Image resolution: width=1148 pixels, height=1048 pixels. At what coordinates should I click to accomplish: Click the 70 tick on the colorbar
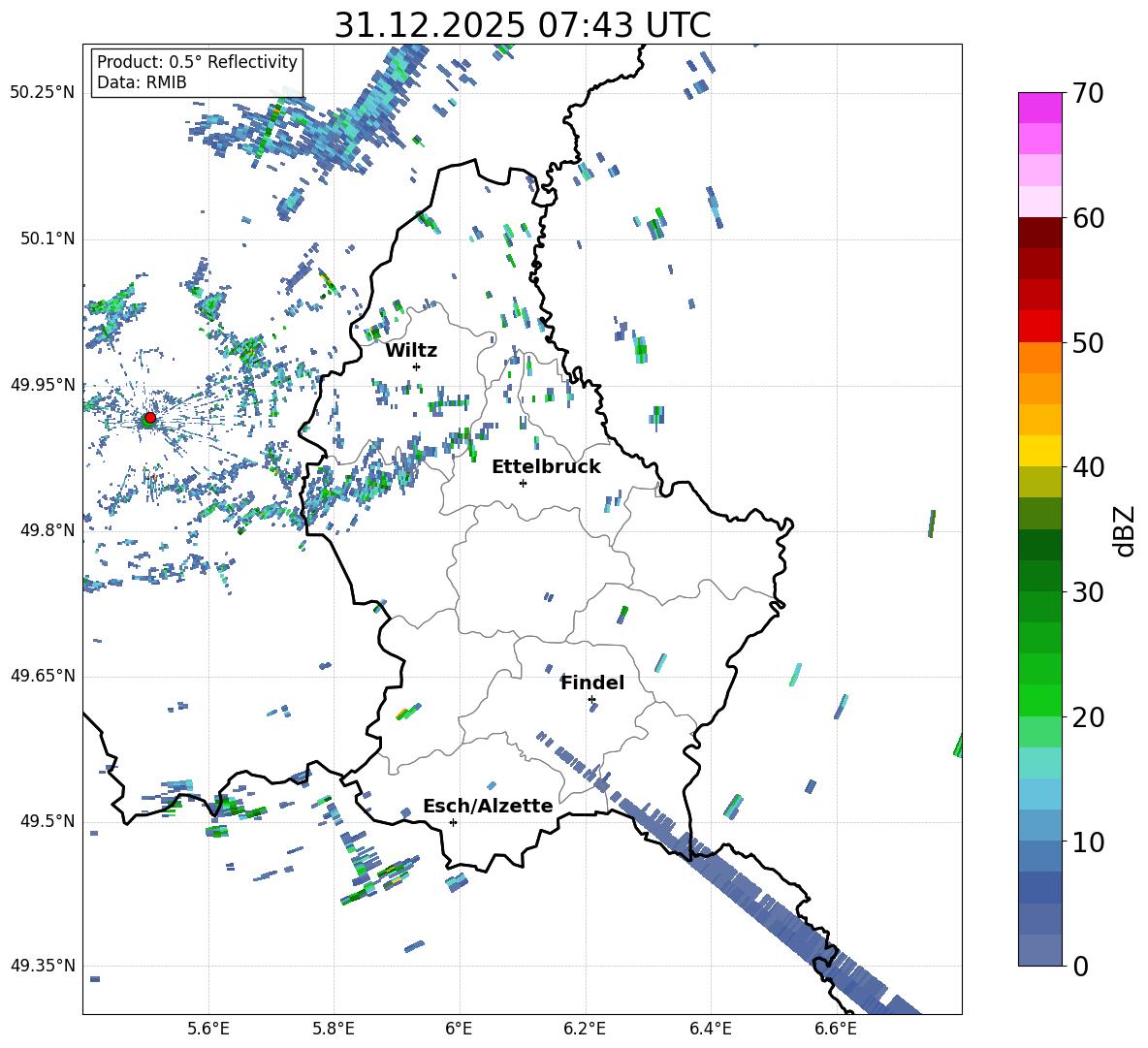[1088, 93]
